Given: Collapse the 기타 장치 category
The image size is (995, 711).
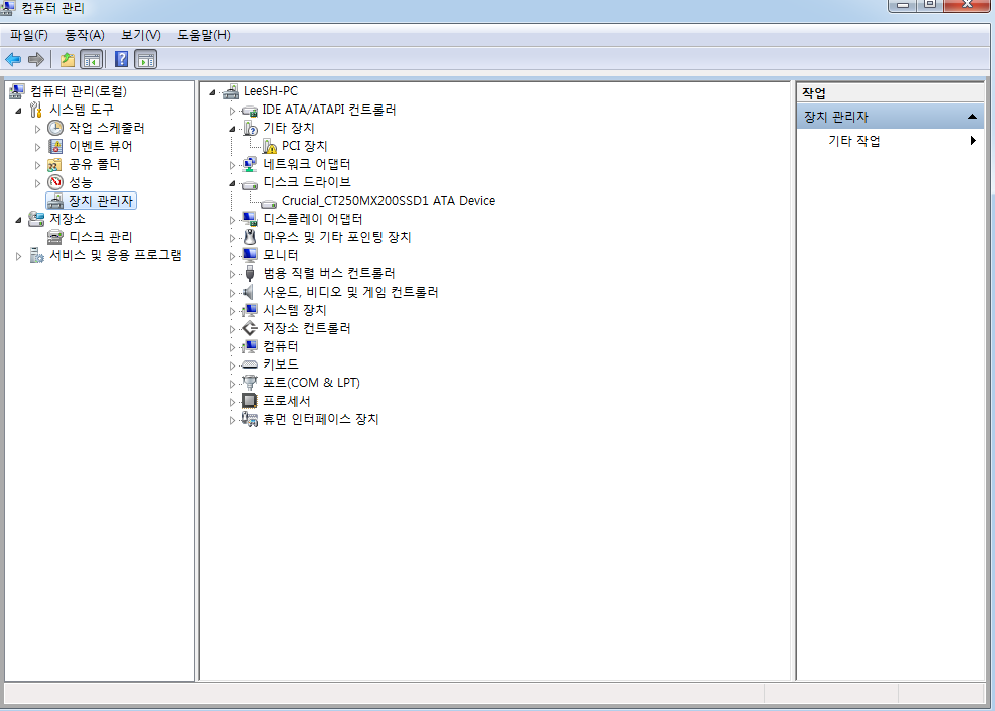Looking at the screenshot, I should (x=232, y=129).
